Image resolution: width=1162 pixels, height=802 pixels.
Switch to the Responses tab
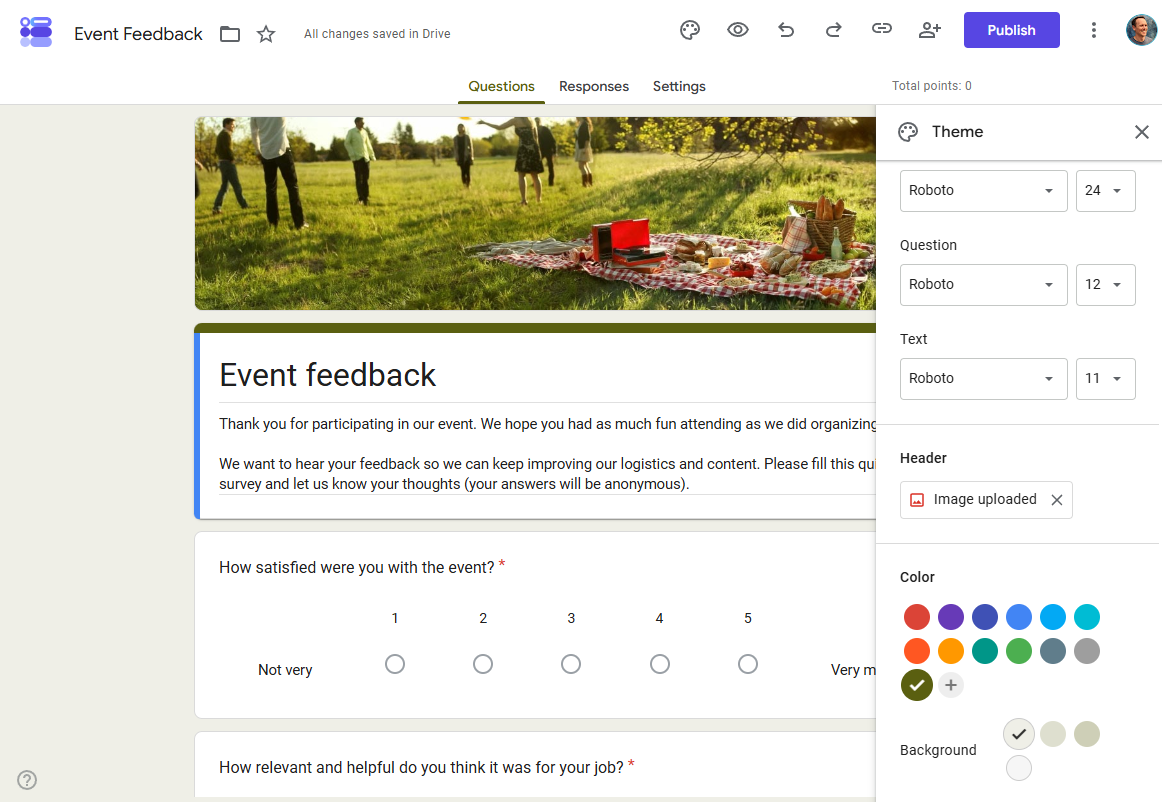tap(594, 86)
